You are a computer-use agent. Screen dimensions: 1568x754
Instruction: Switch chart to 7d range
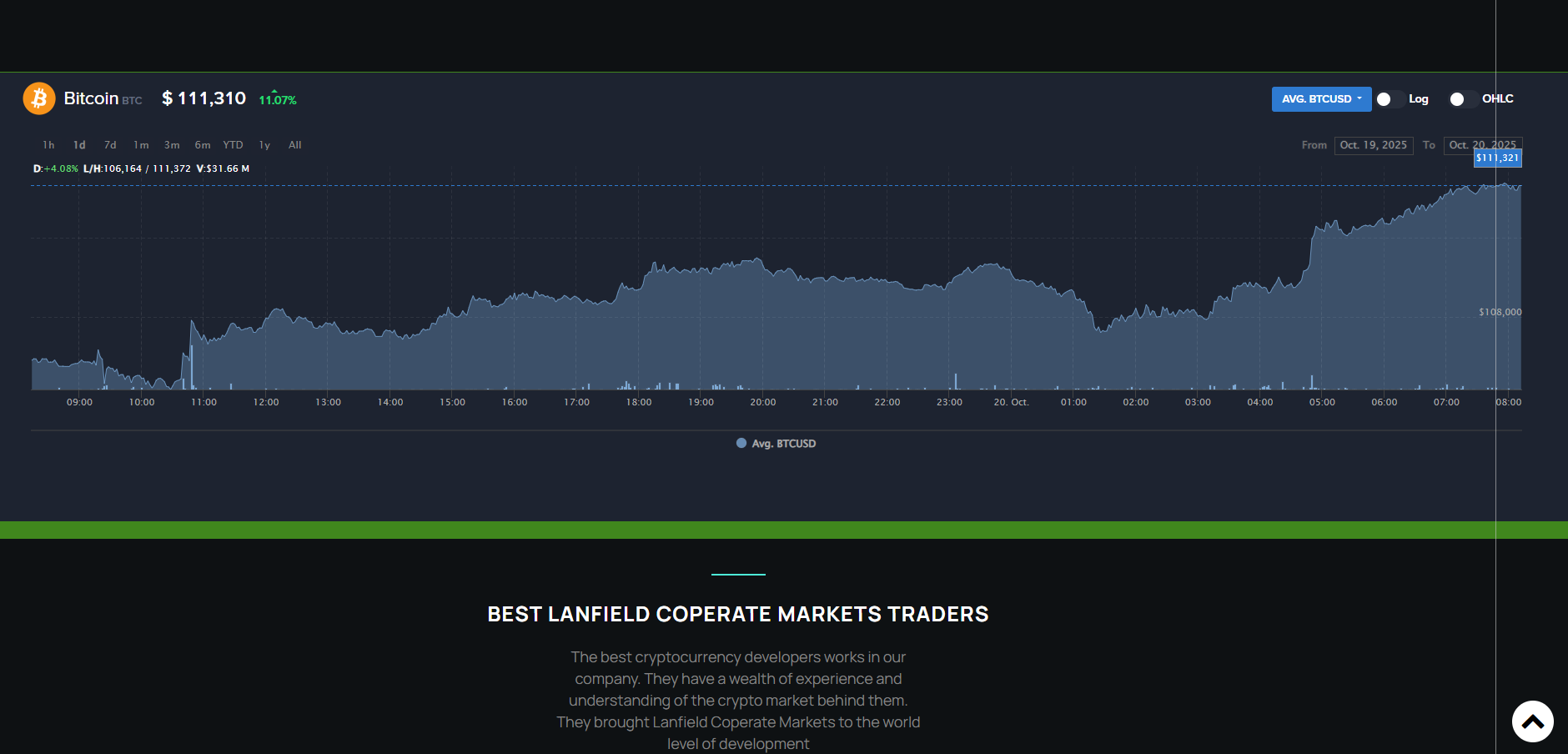click(110, 145)
